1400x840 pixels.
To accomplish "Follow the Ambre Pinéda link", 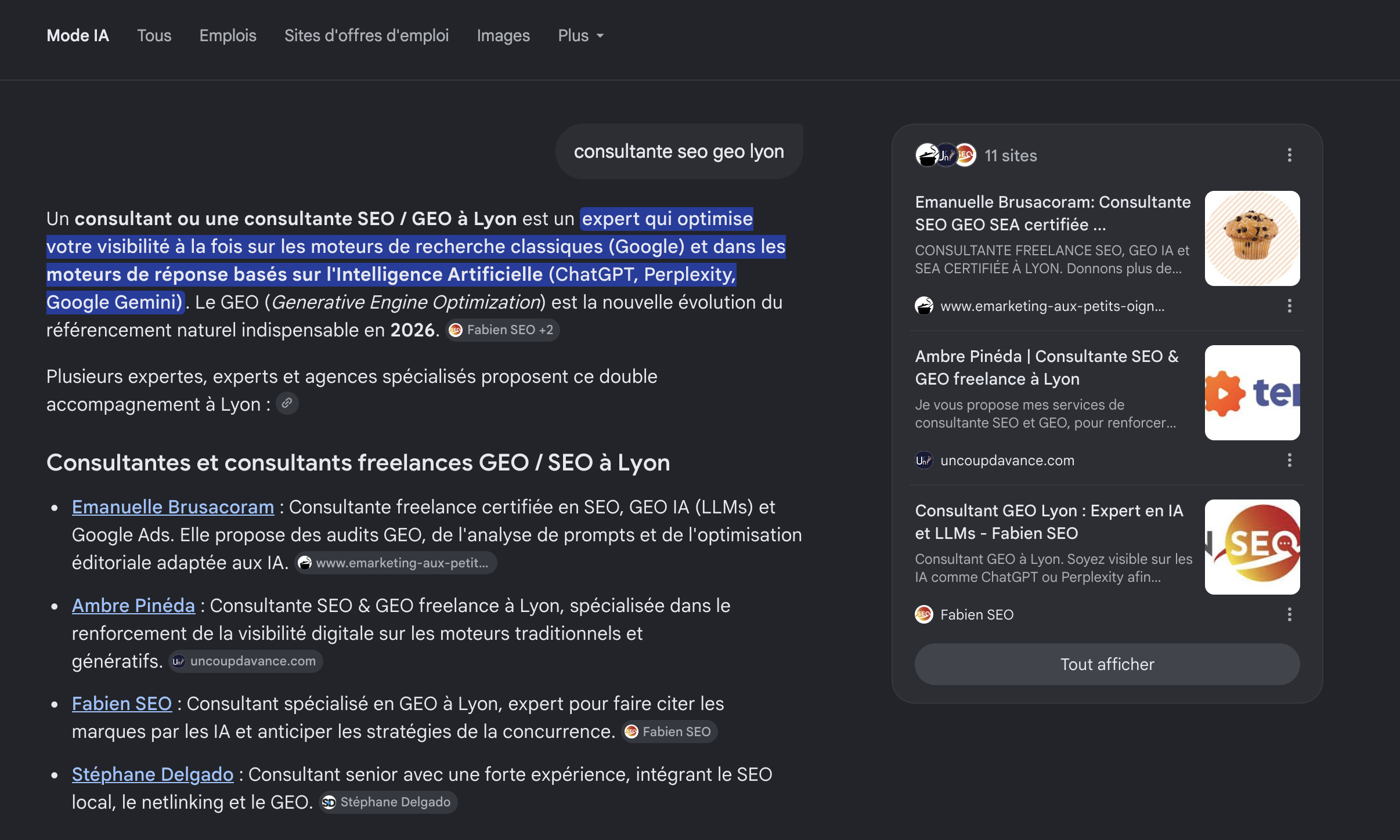I will pyautogui.click(x=133, y=606).
